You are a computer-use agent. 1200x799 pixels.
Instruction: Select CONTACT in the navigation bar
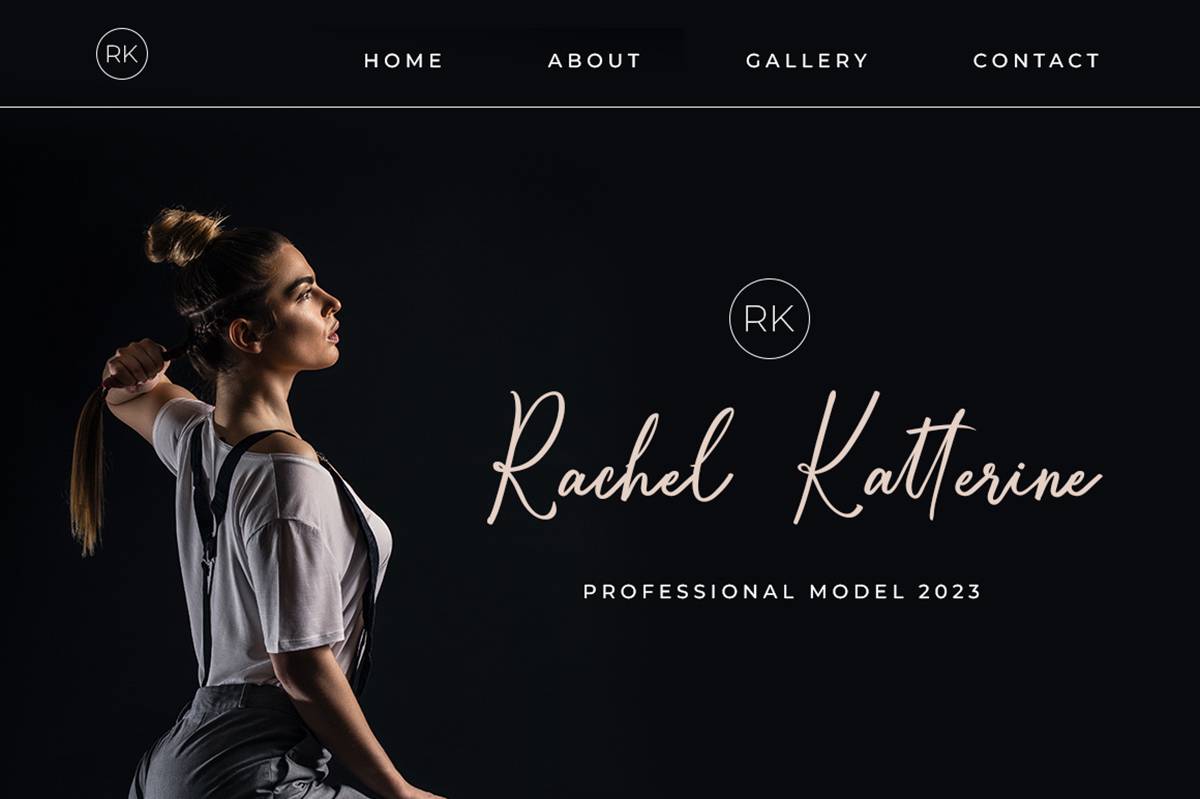(x=1037, y=61)
